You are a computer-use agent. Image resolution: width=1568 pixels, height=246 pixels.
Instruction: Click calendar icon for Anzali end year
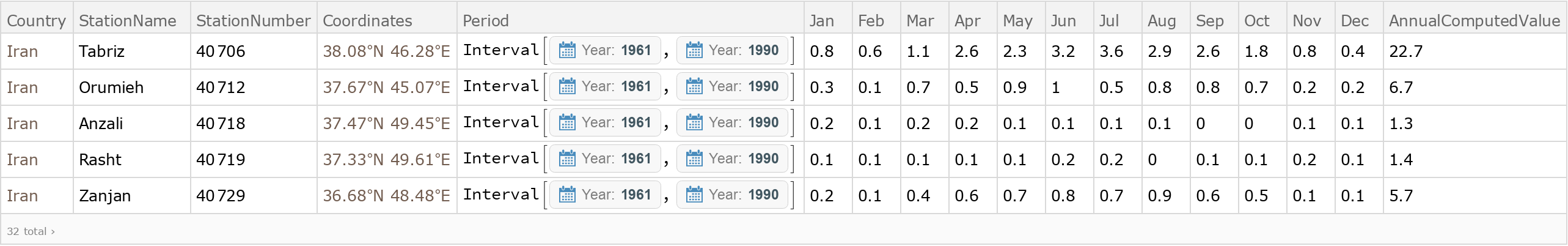pos(694,122)
